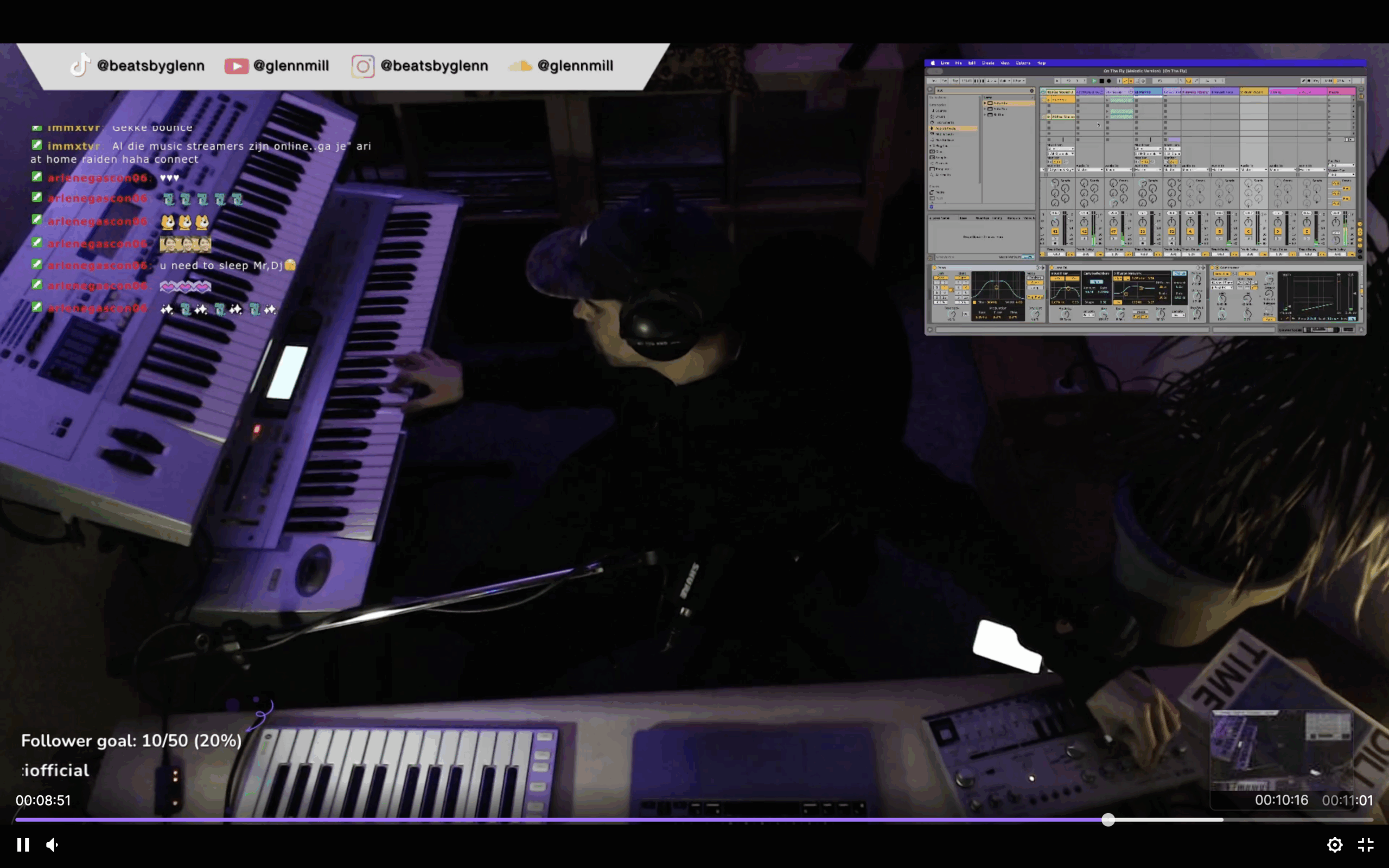Expand the first folder in Ableton browser
1389x868 pixels.
pyautogui.click(x=985, y=103)
